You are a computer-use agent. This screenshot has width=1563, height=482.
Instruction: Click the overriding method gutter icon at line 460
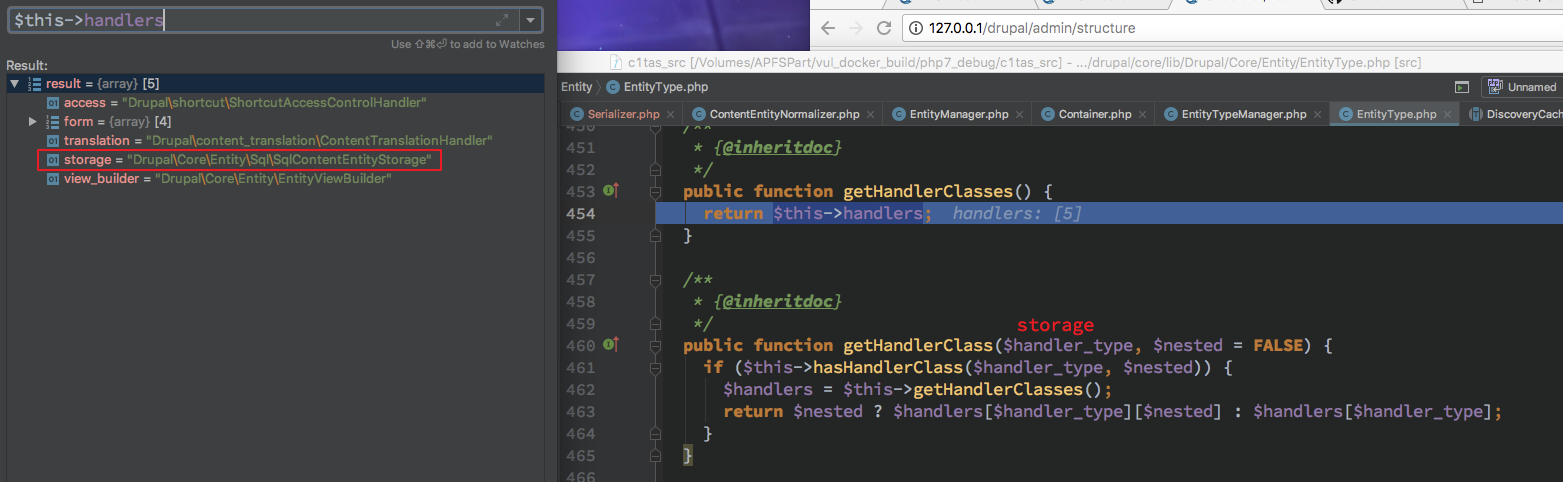[x=610, y=345]
